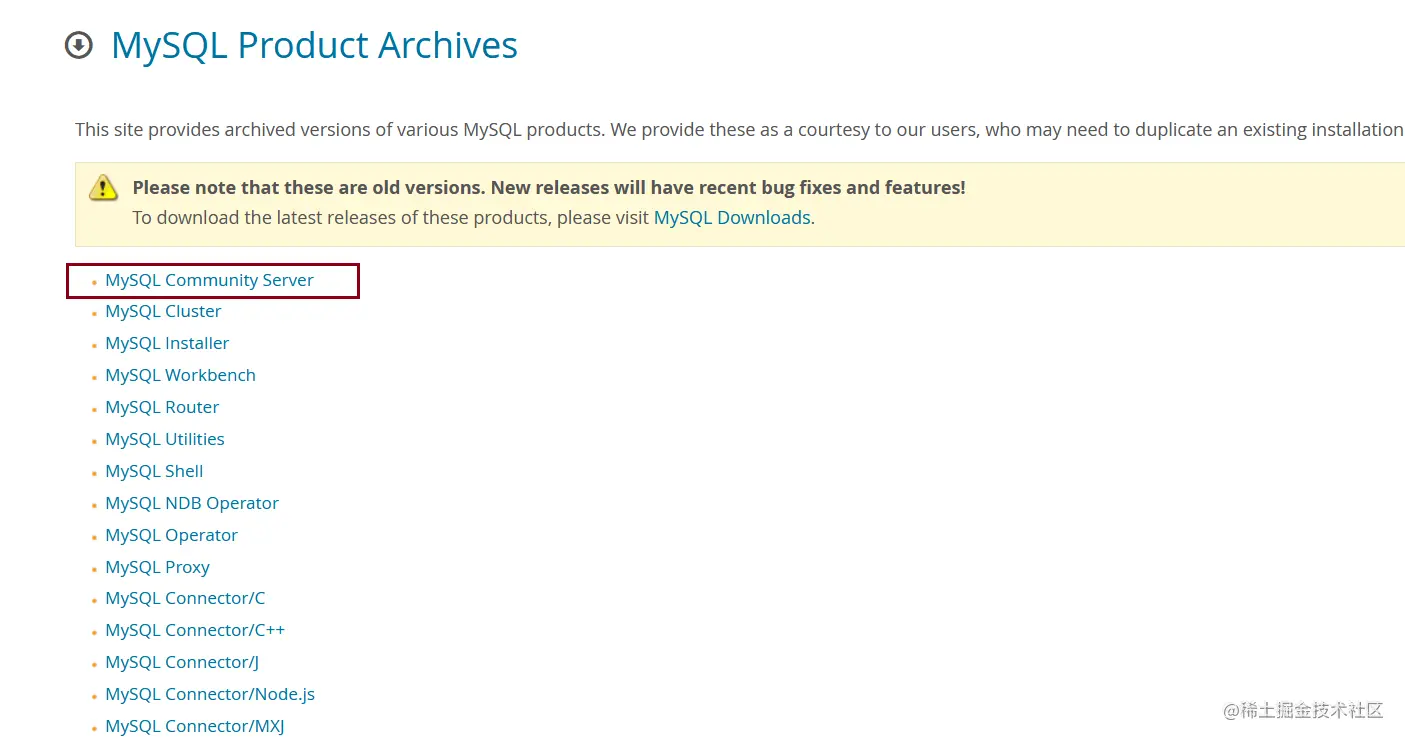Image resolution: width=1405 pixels, height=742 pixels.
Task: Open MySQL Connector/Node.js archives
Action: 210,695
